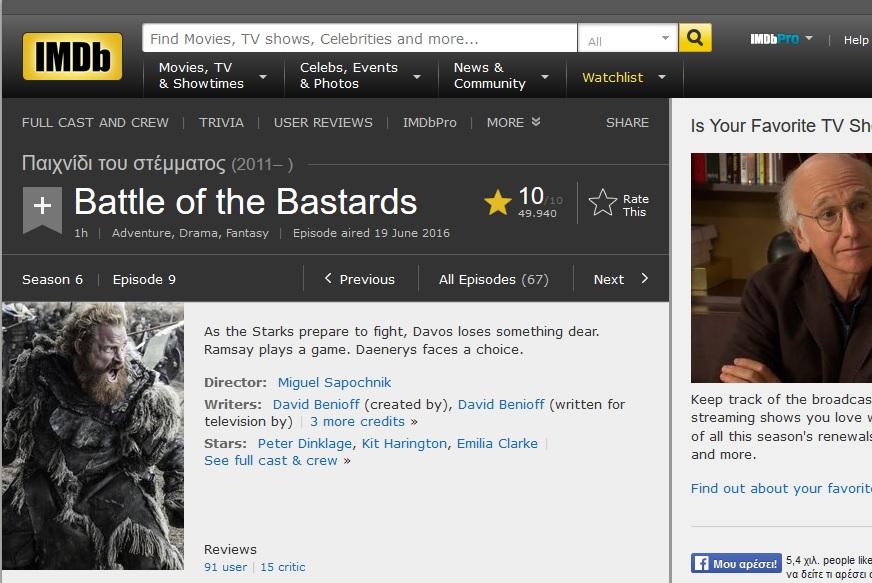Screen dimensions: 872x583
Task: Click SHARE
Action: click(x=627, y=122)
